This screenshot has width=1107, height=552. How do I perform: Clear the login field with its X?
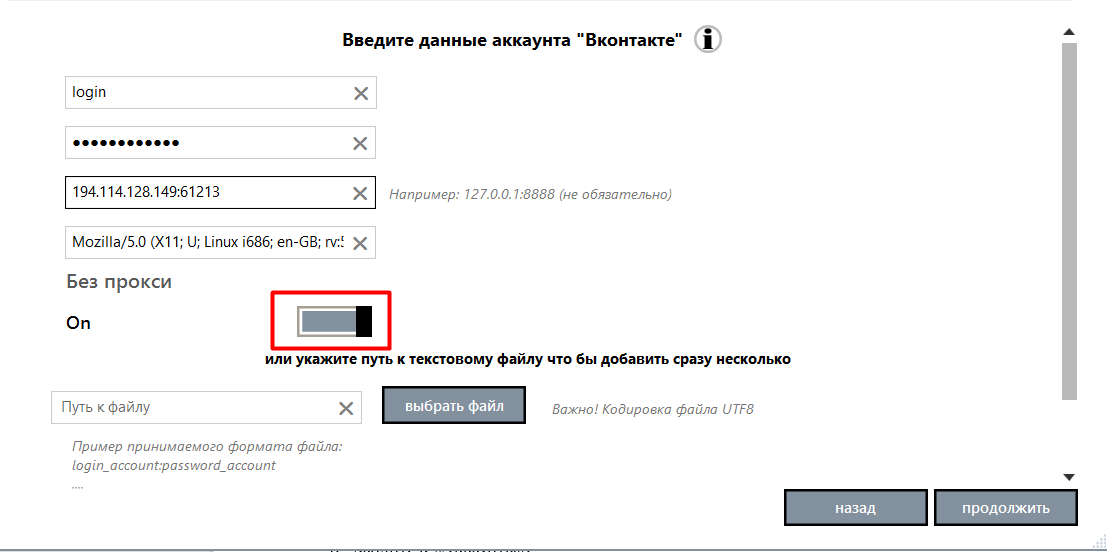click(x=360, y=93)
